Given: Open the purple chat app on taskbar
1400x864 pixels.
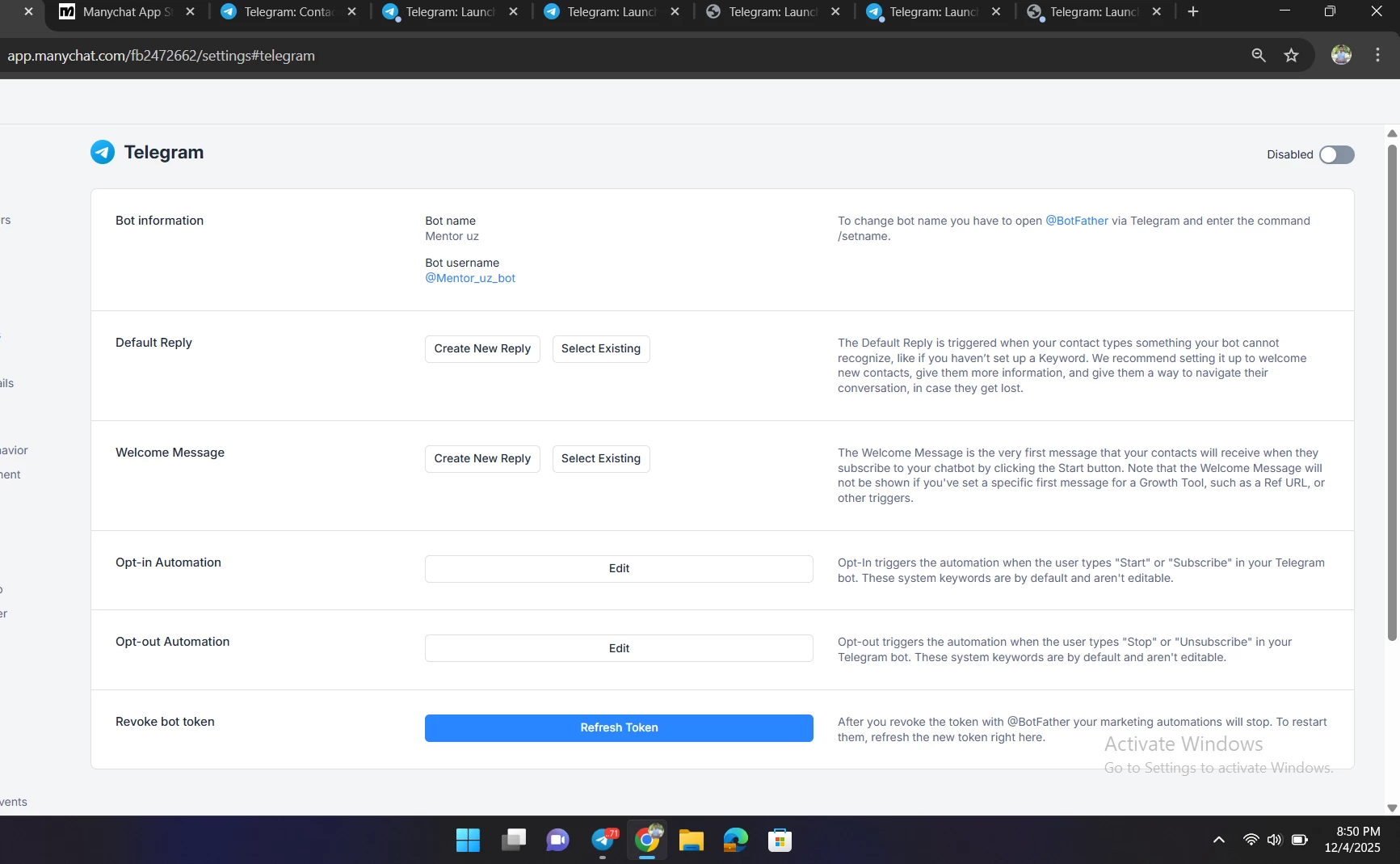Looking at the screenshot, I should (557, 841).
